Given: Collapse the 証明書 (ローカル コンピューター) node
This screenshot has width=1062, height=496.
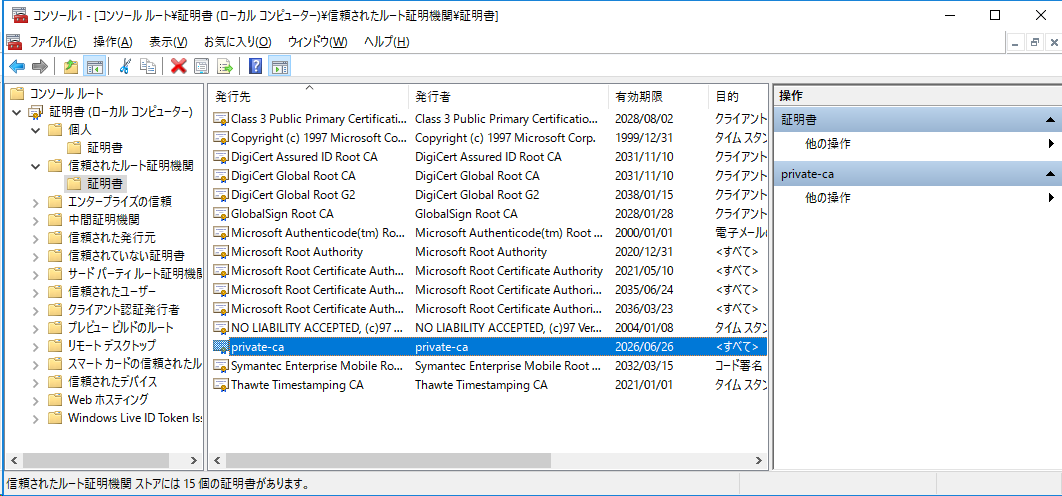Looking at the screenshot, I should click(17, 111).
